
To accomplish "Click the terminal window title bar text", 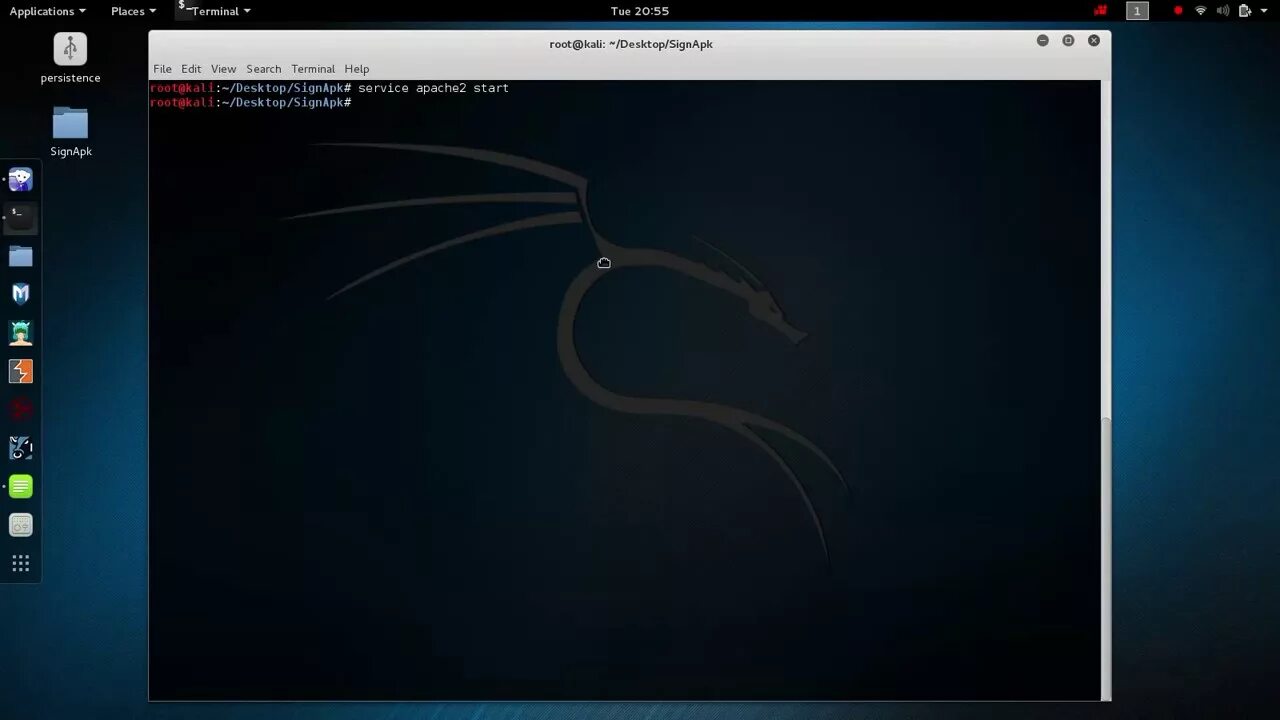I will coord(631,44).
